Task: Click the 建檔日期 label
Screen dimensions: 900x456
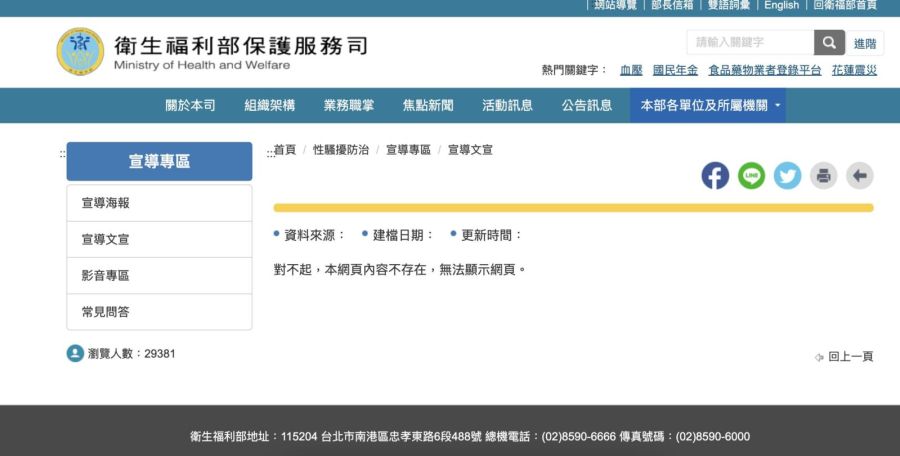Action: (403, 235)
